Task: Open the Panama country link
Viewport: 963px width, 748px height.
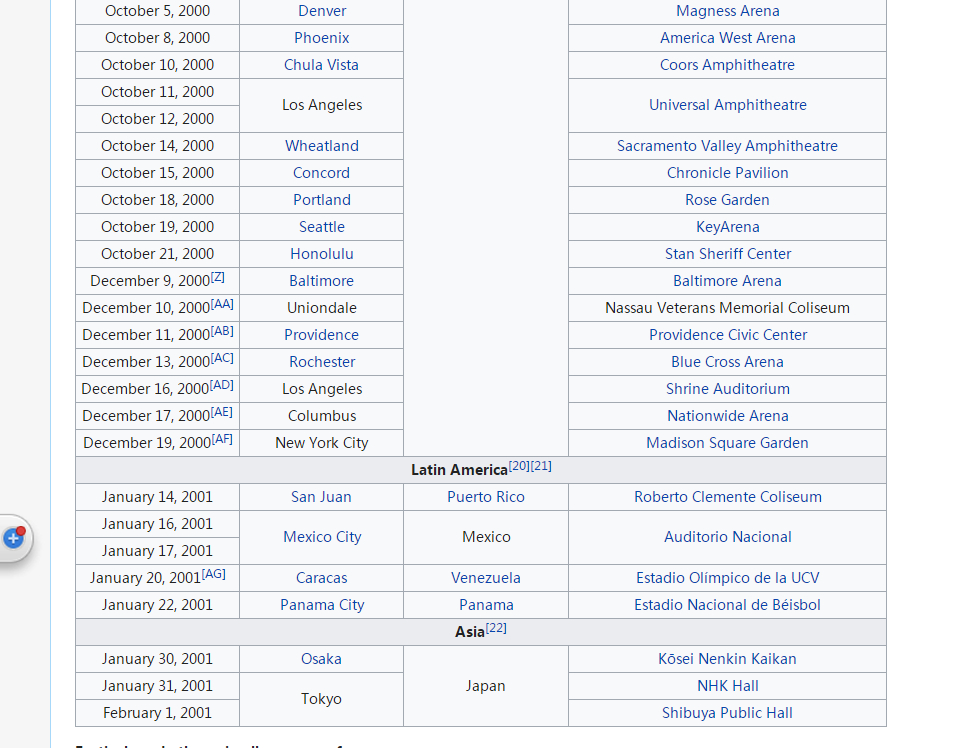Action: tap(486, 606)
